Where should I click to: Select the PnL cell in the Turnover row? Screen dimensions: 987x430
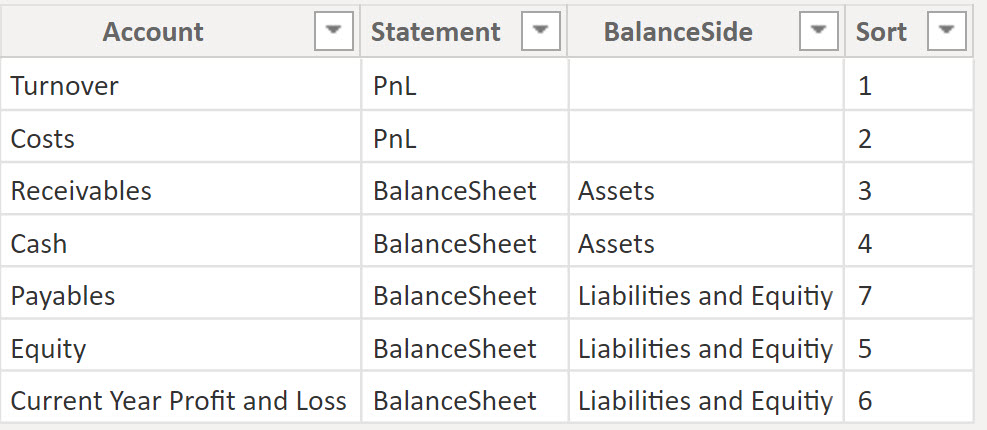tap(465, 86)
